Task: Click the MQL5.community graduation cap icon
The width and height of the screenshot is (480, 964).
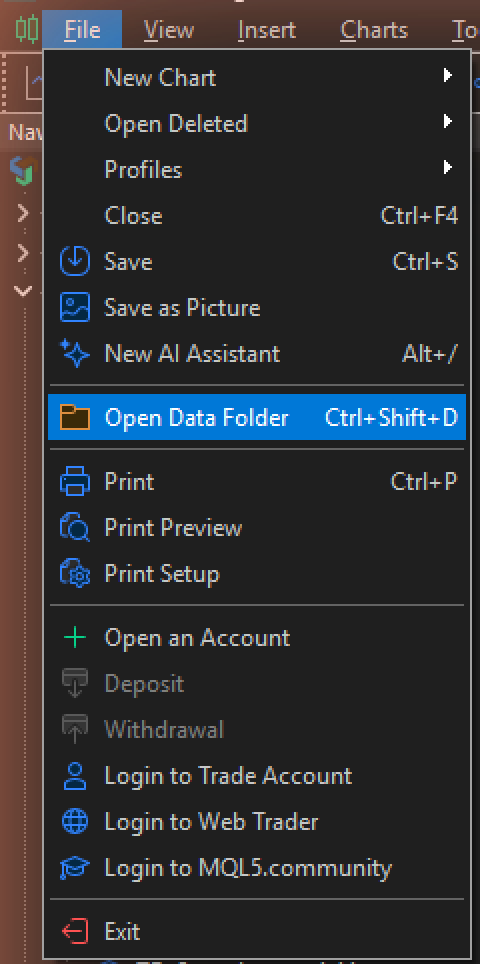Action: click(74, 868)
